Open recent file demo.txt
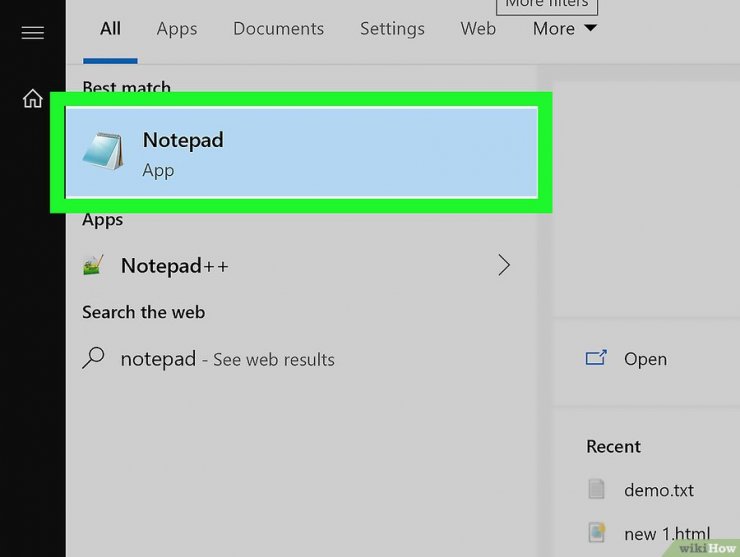Image resolution: width=740 pixels, height=557 pixels. (x=659, y=490)
